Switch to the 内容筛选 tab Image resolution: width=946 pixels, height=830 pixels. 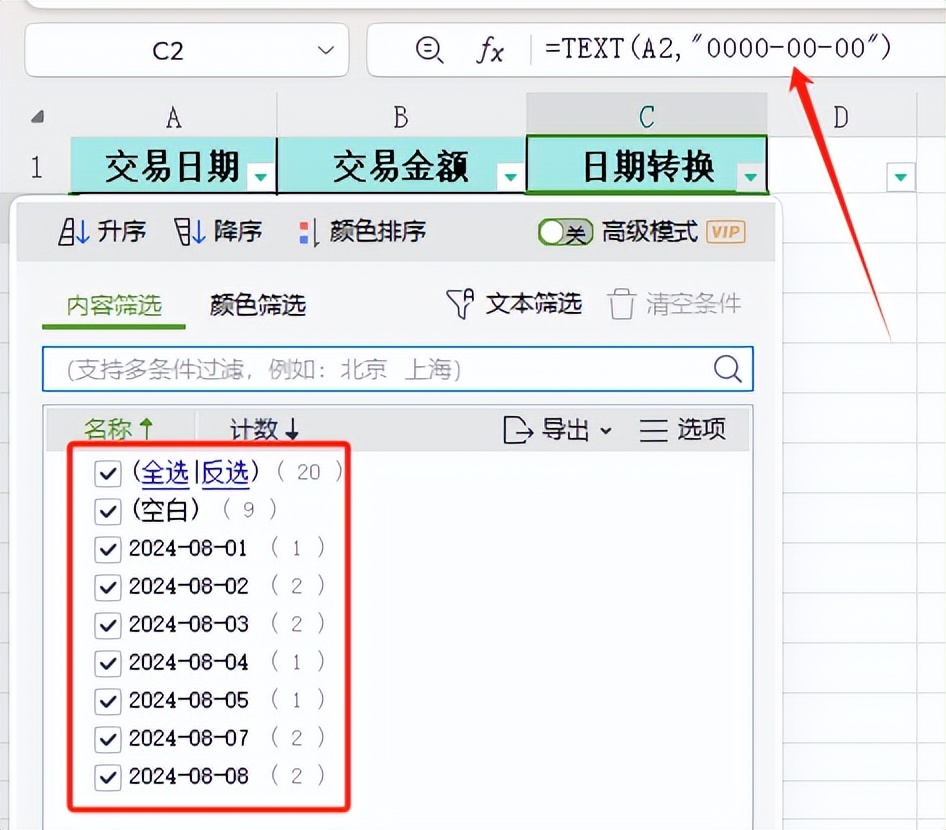point(114,305)
